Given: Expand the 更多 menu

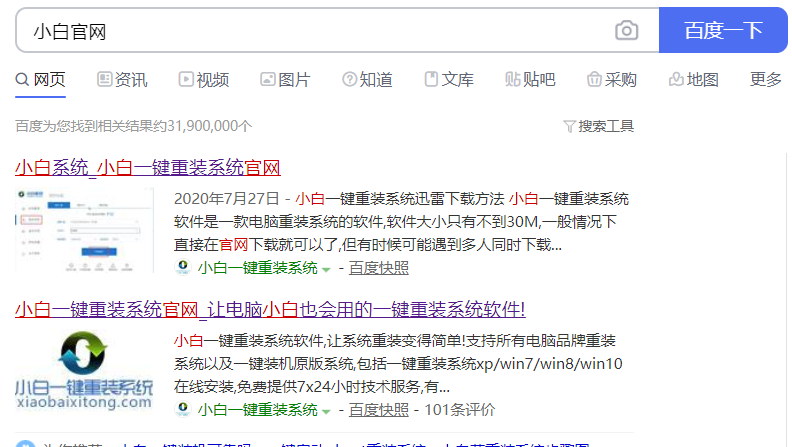Looking at the screenshot, I should point(765,80).
